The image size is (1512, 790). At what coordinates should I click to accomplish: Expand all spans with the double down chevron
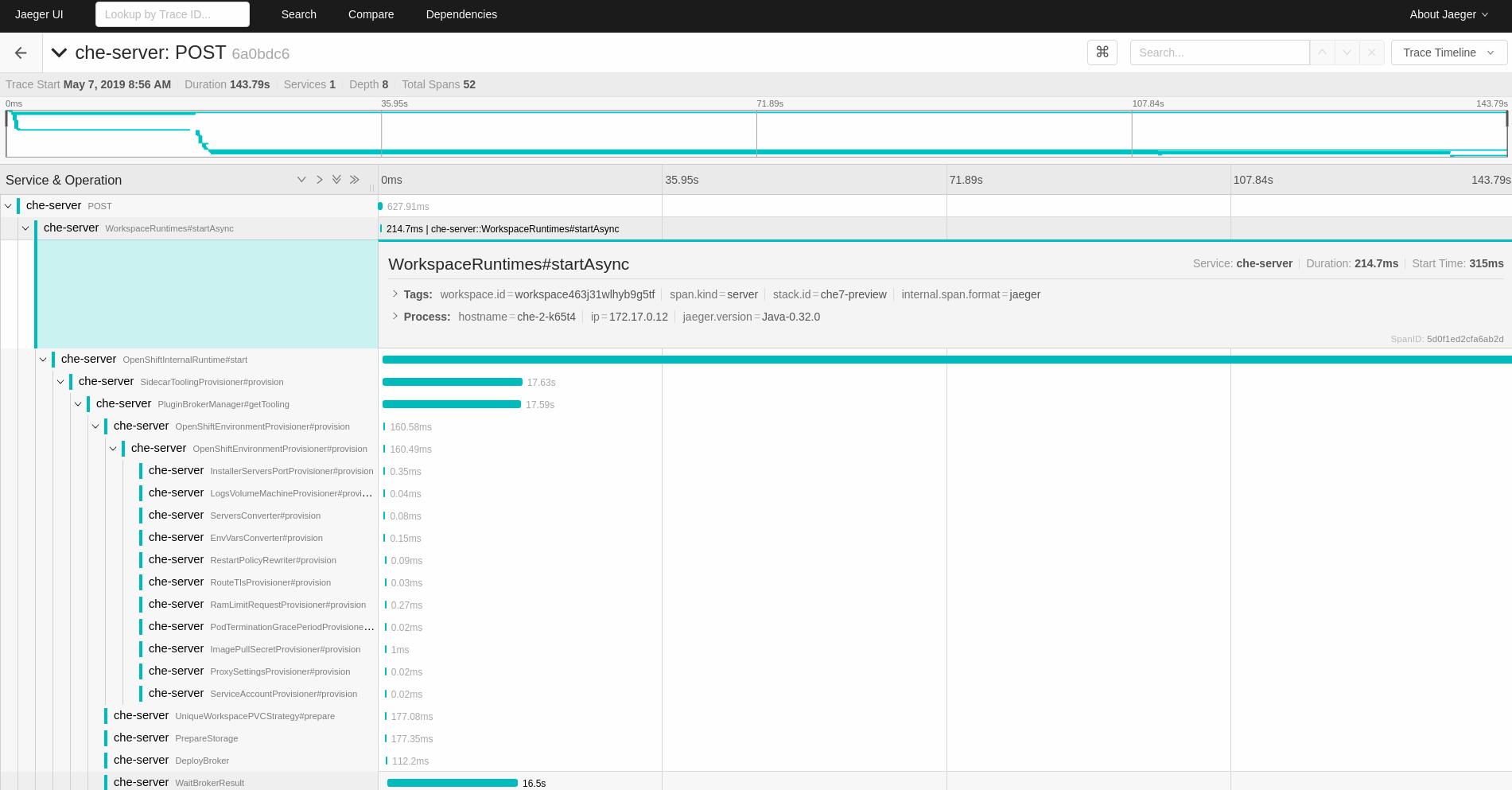coord(336,180)
